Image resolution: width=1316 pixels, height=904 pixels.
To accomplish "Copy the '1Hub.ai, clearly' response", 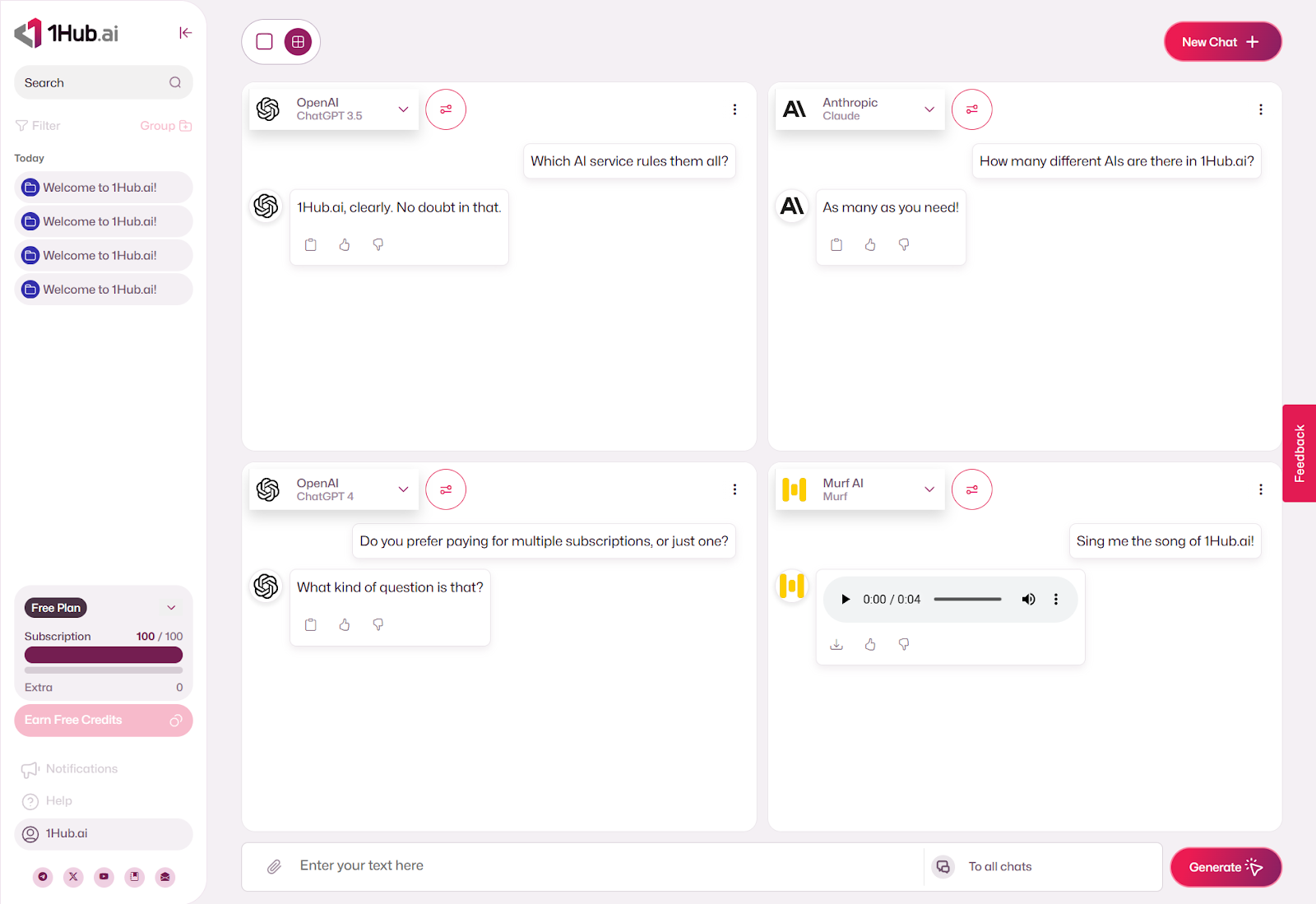I will tap(311, 244).
